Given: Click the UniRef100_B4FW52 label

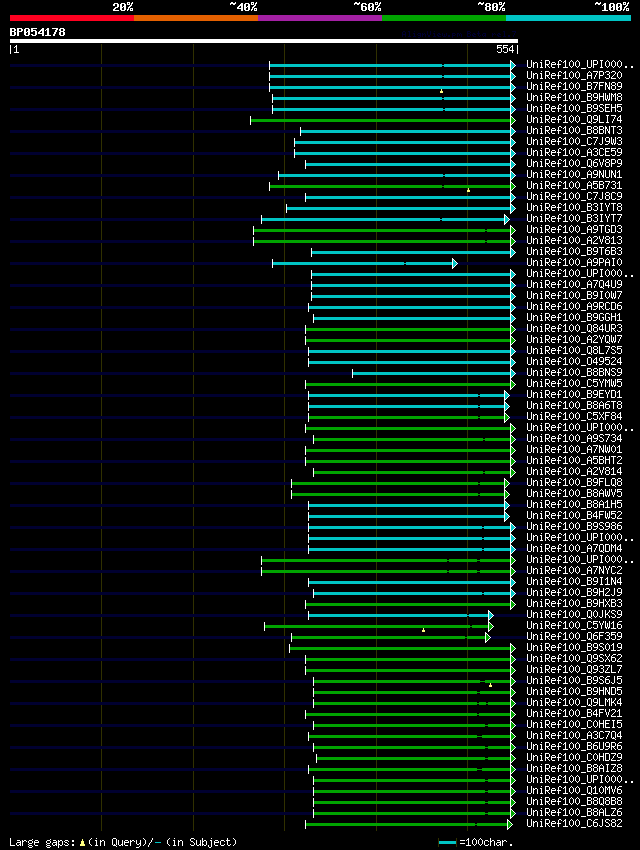Looking at the screenshot, I should 574,516.
